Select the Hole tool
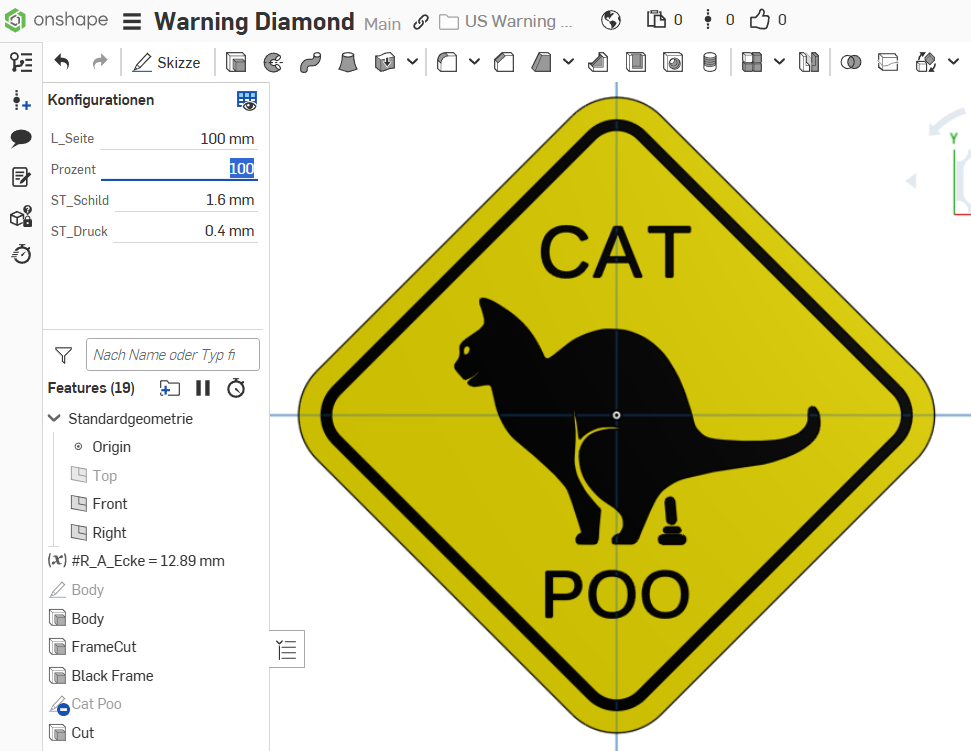Image resolution: width=971 pixels, height=751 pixels. (x=673, y=62)
